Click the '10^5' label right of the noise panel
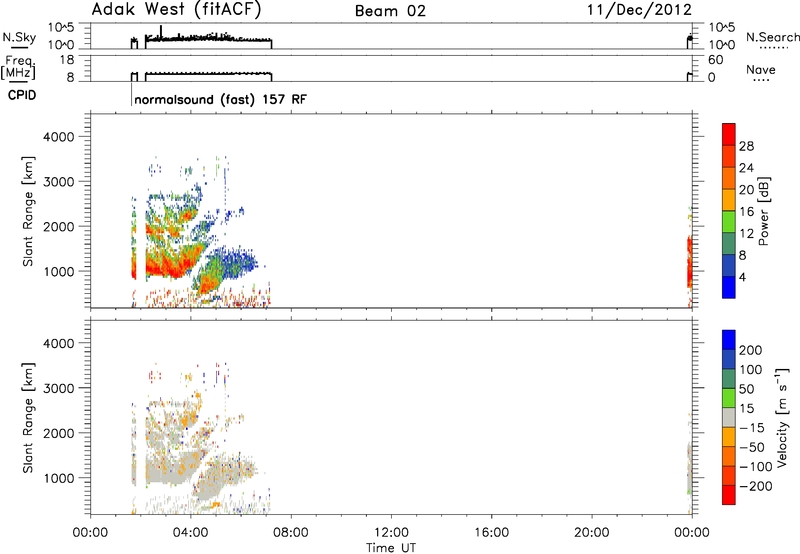800x554 pixels. point(720,28)
